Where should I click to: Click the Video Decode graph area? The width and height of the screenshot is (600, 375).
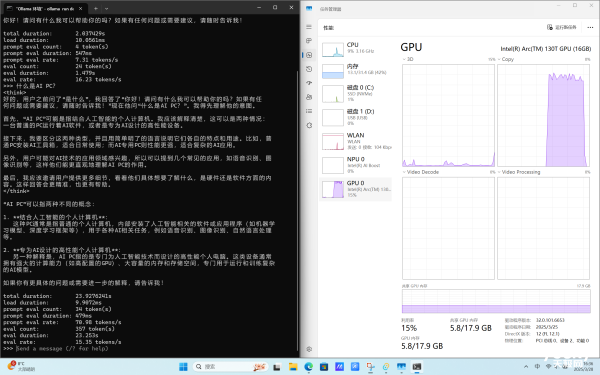point(448,228)
